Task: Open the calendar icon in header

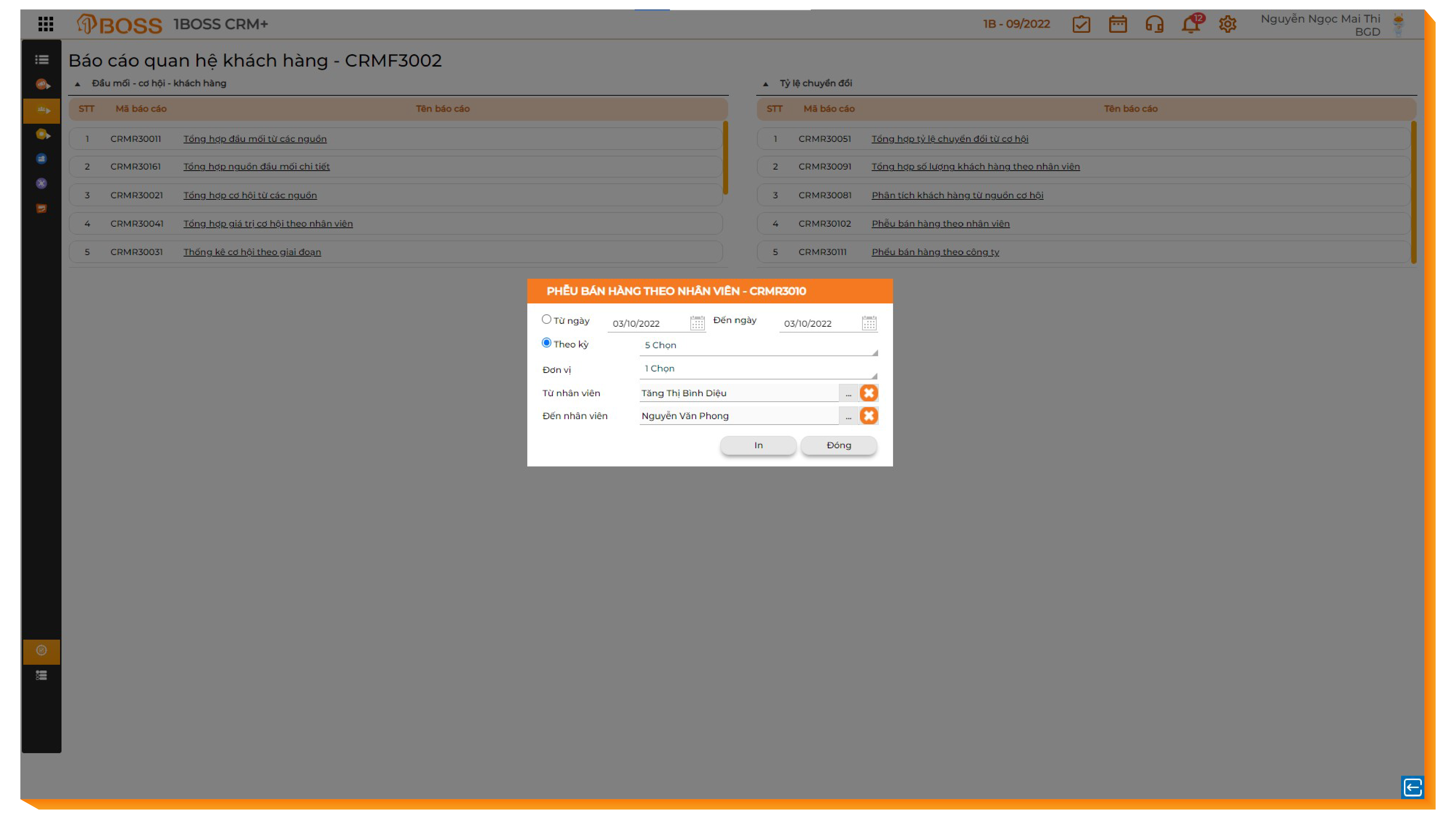Action: (x=1118, y=24)
